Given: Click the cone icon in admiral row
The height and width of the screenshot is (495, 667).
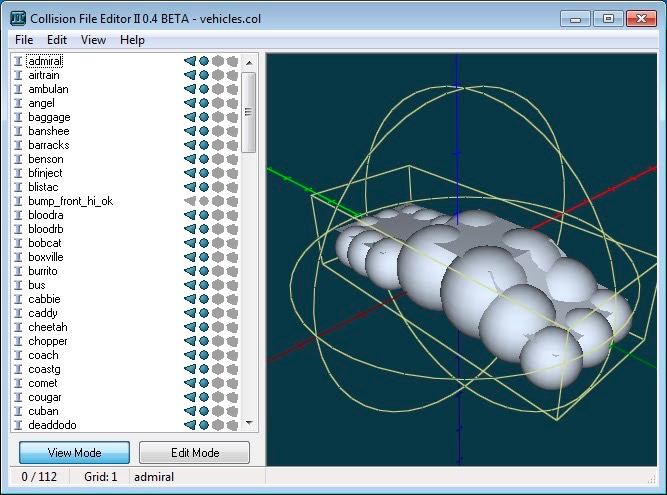Looking at the screenshot, I should tap(190, 61).
